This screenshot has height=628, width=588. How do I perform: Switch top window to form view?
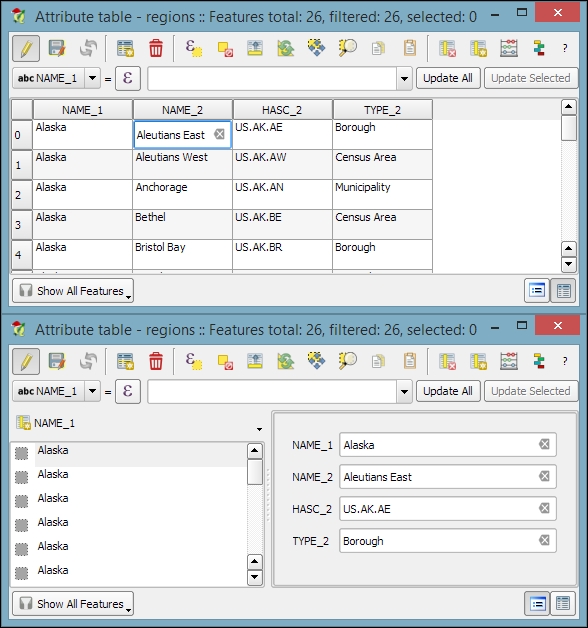[537, 290]
